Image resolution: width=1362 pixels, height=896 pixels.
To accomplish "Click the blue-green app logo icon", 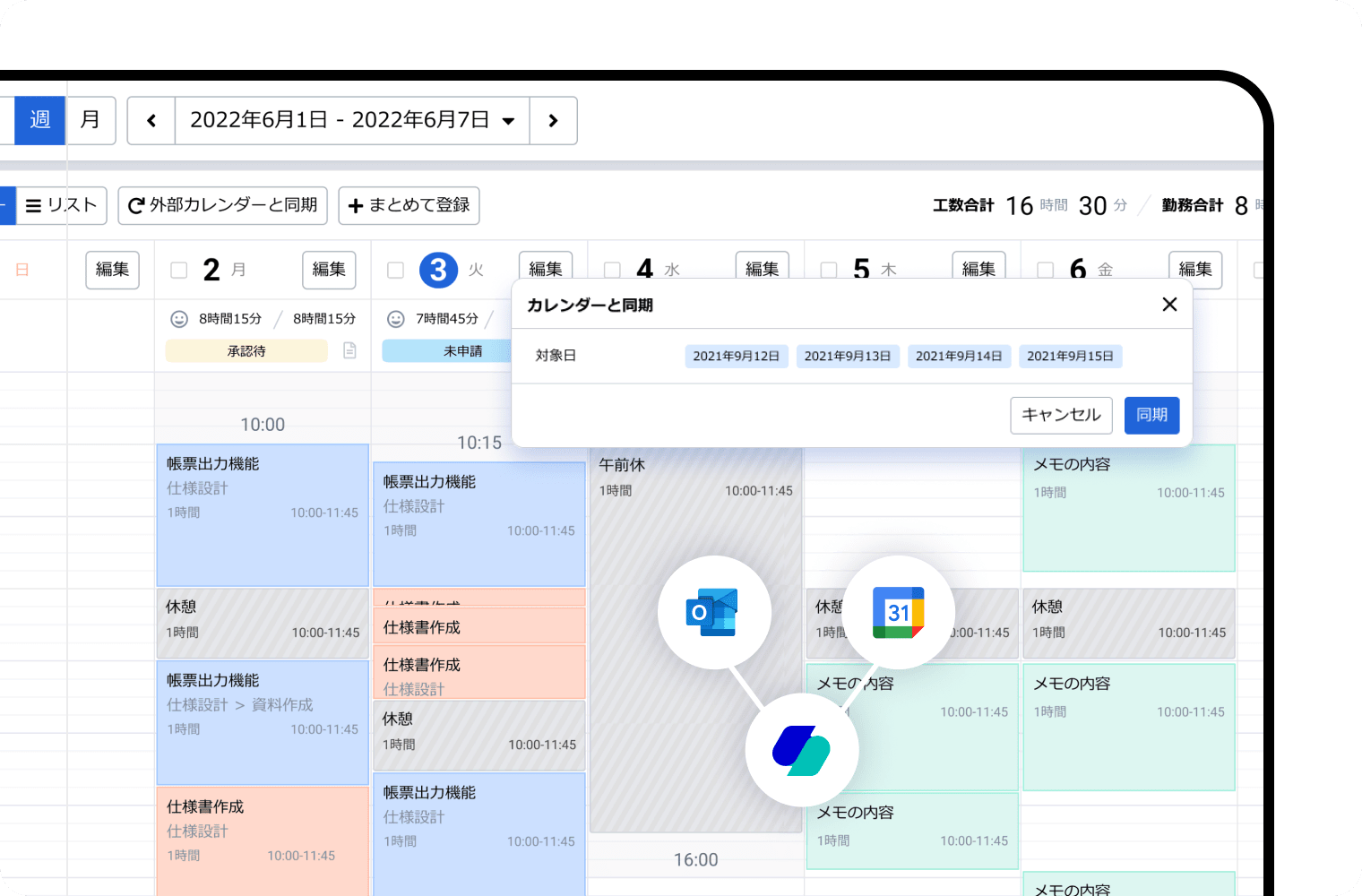I will tap(801, 750).
